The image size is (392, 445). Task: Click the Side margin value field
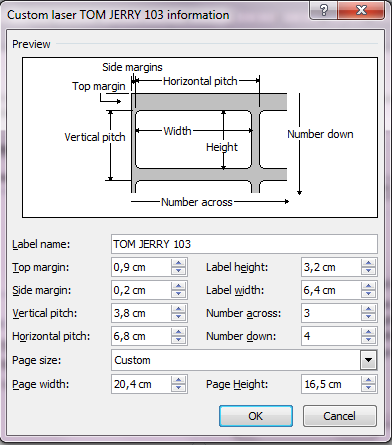(x=141, y=290)
